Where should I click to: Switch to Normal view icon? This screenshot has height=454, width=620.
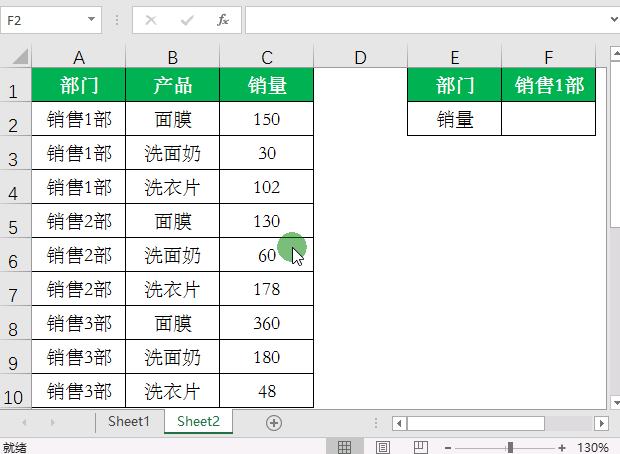[344, 447]
